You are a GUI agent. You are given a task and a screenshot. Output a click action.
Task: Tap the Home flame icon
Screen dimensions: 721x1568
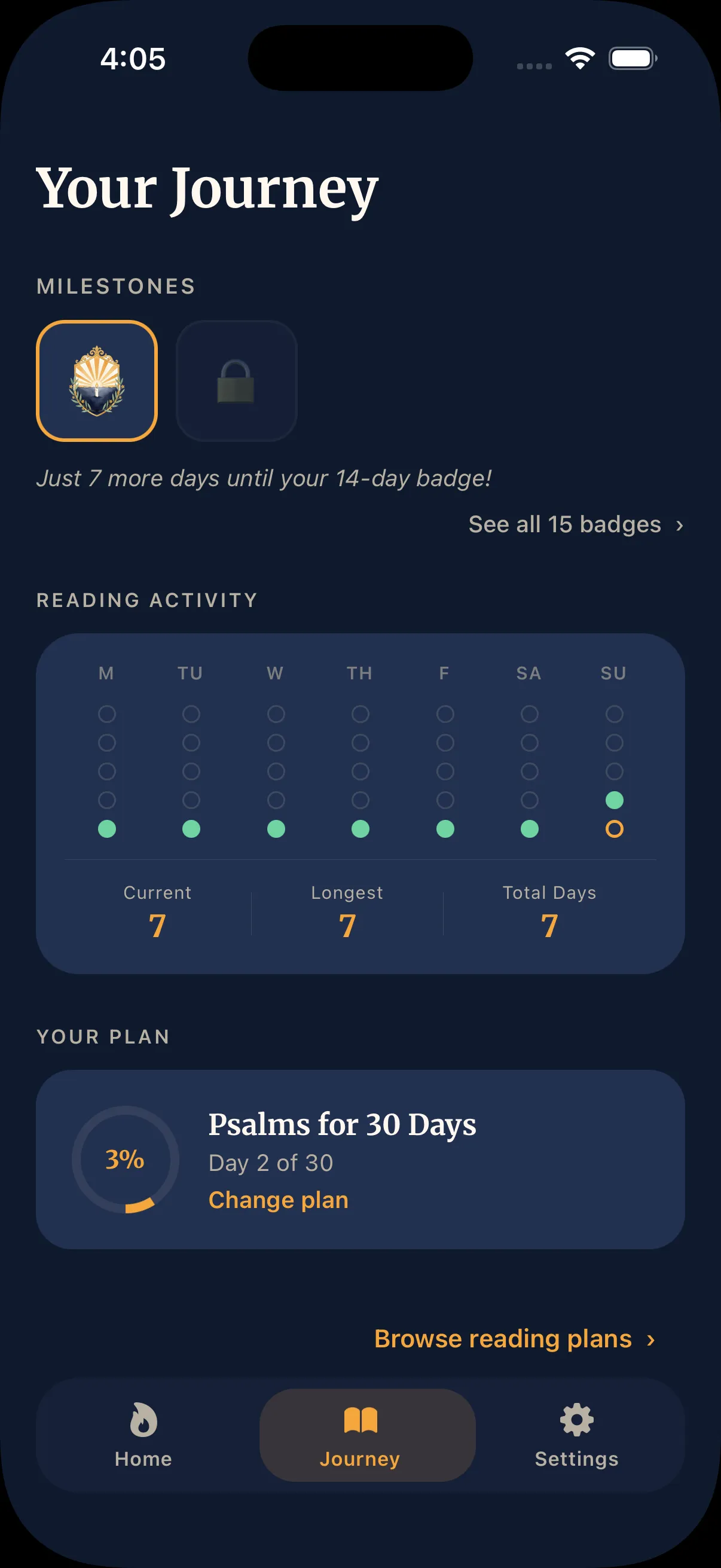(143, 1419)
